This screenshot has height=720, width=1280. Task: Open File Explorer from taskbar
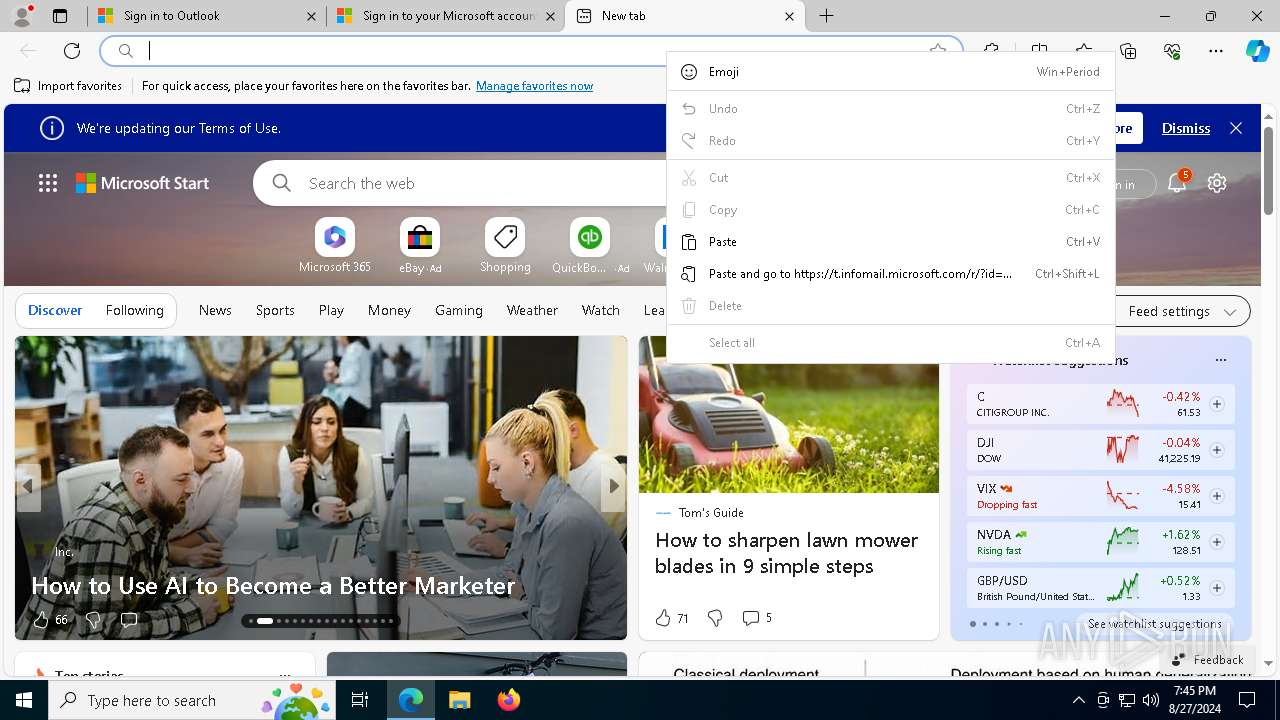[459, 701]
